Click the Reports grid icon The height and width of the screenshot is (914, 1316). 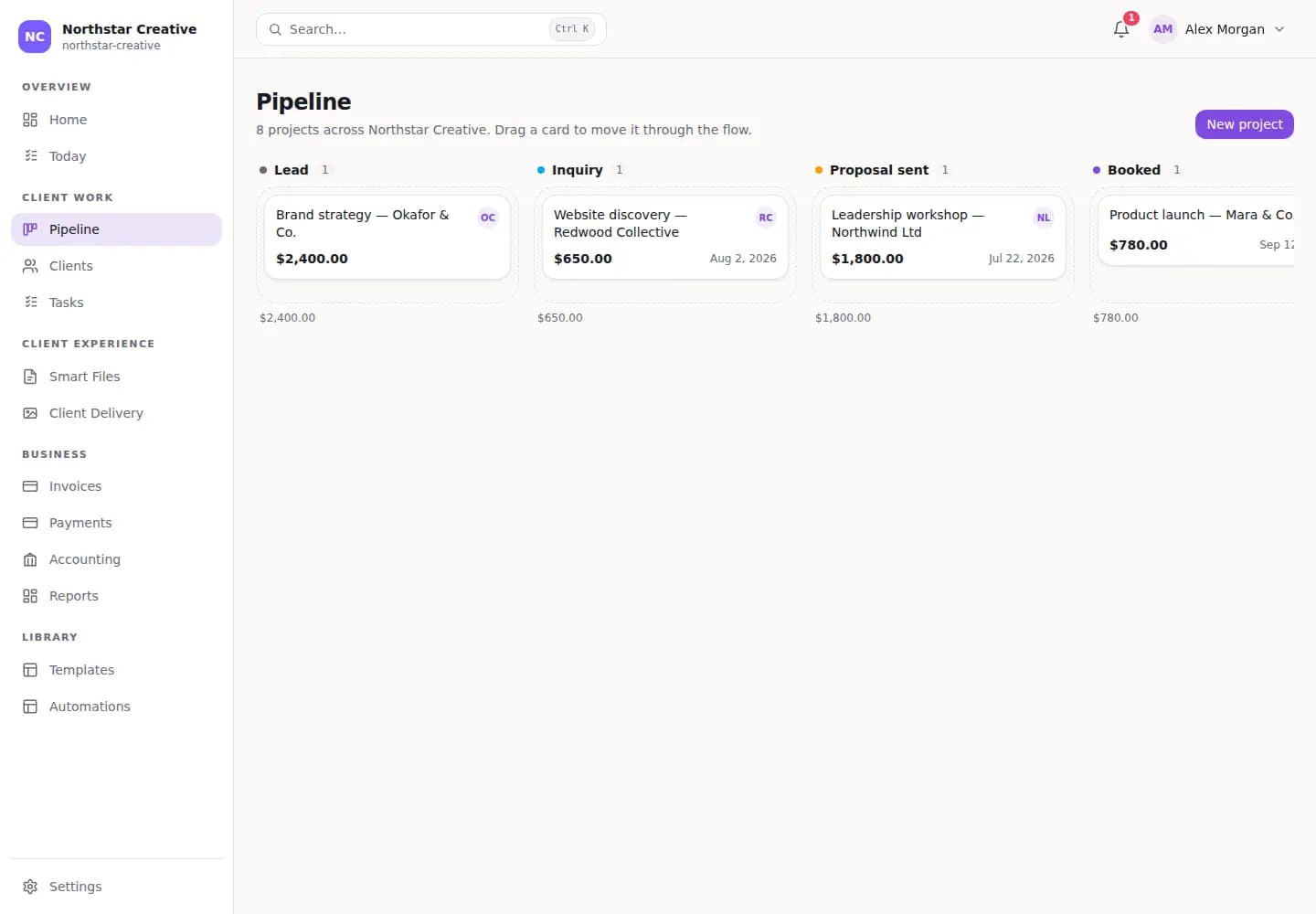point(30,596)
